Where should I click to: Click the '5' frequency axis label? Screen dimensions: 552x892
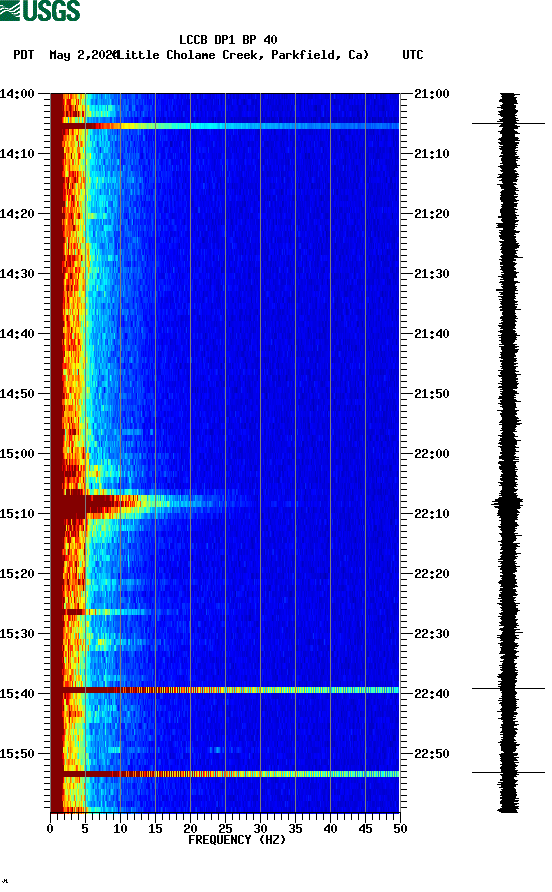[85, 829]
